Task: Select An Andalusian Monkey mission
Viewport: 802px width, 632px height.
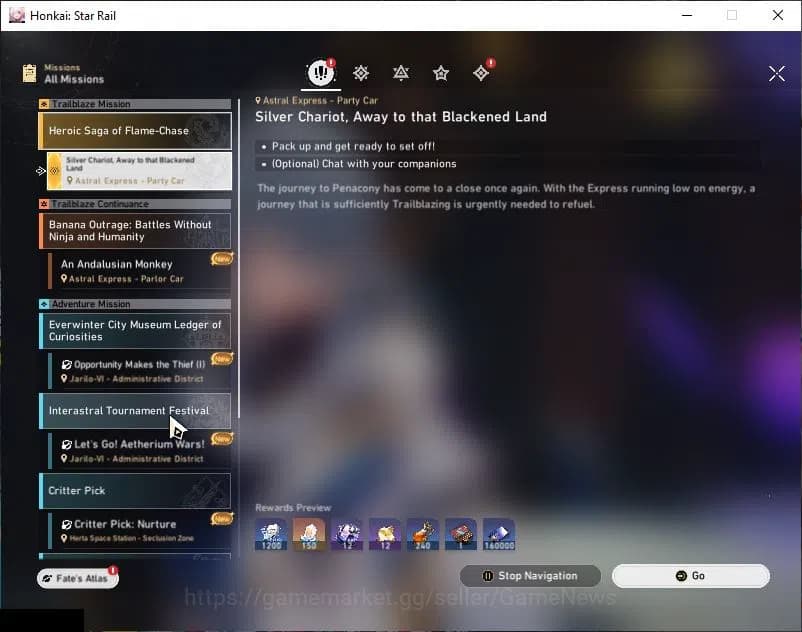Action: (x=139, y=271)
